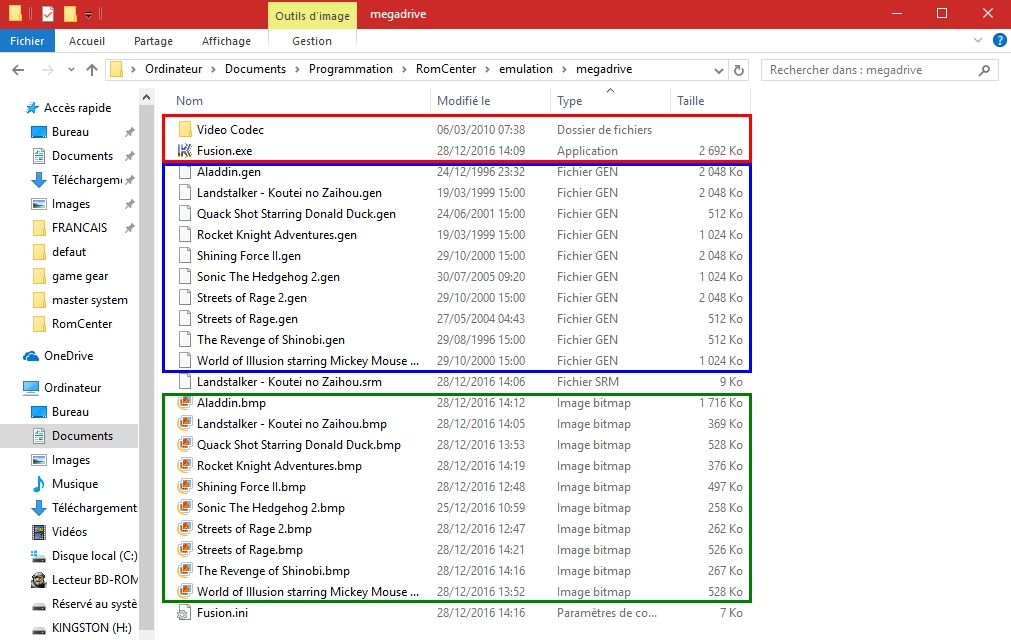
Task: Click the Video Codec folder icon
Action: coord(185,130)
